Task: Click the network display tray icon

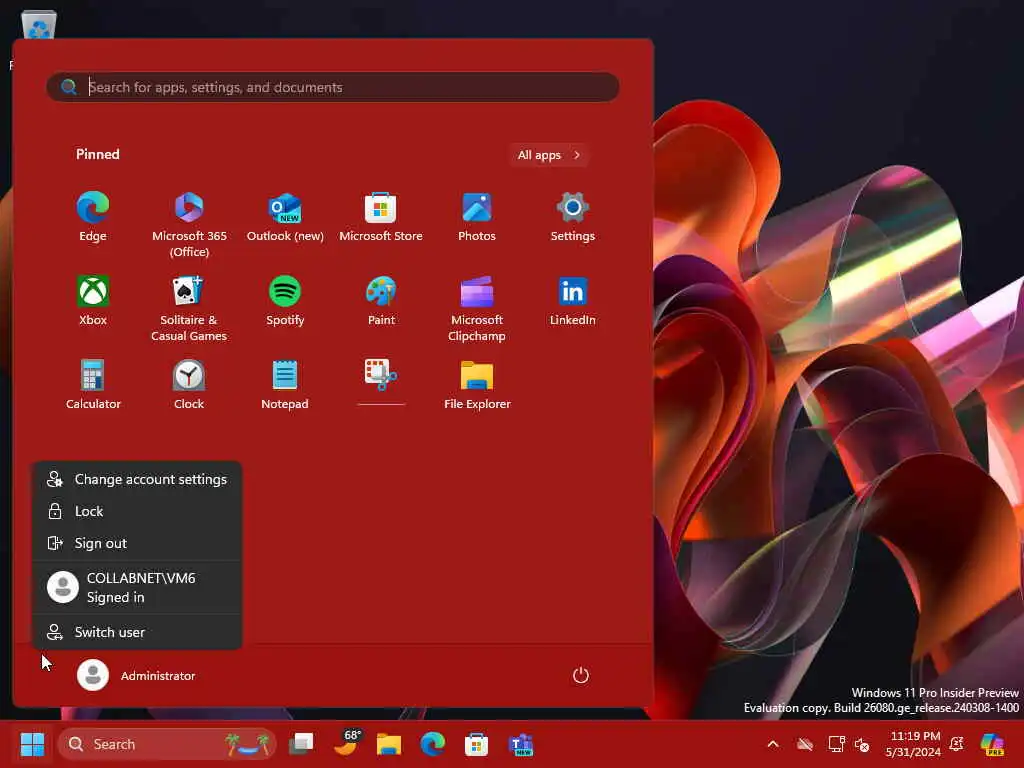Action: 836,744
